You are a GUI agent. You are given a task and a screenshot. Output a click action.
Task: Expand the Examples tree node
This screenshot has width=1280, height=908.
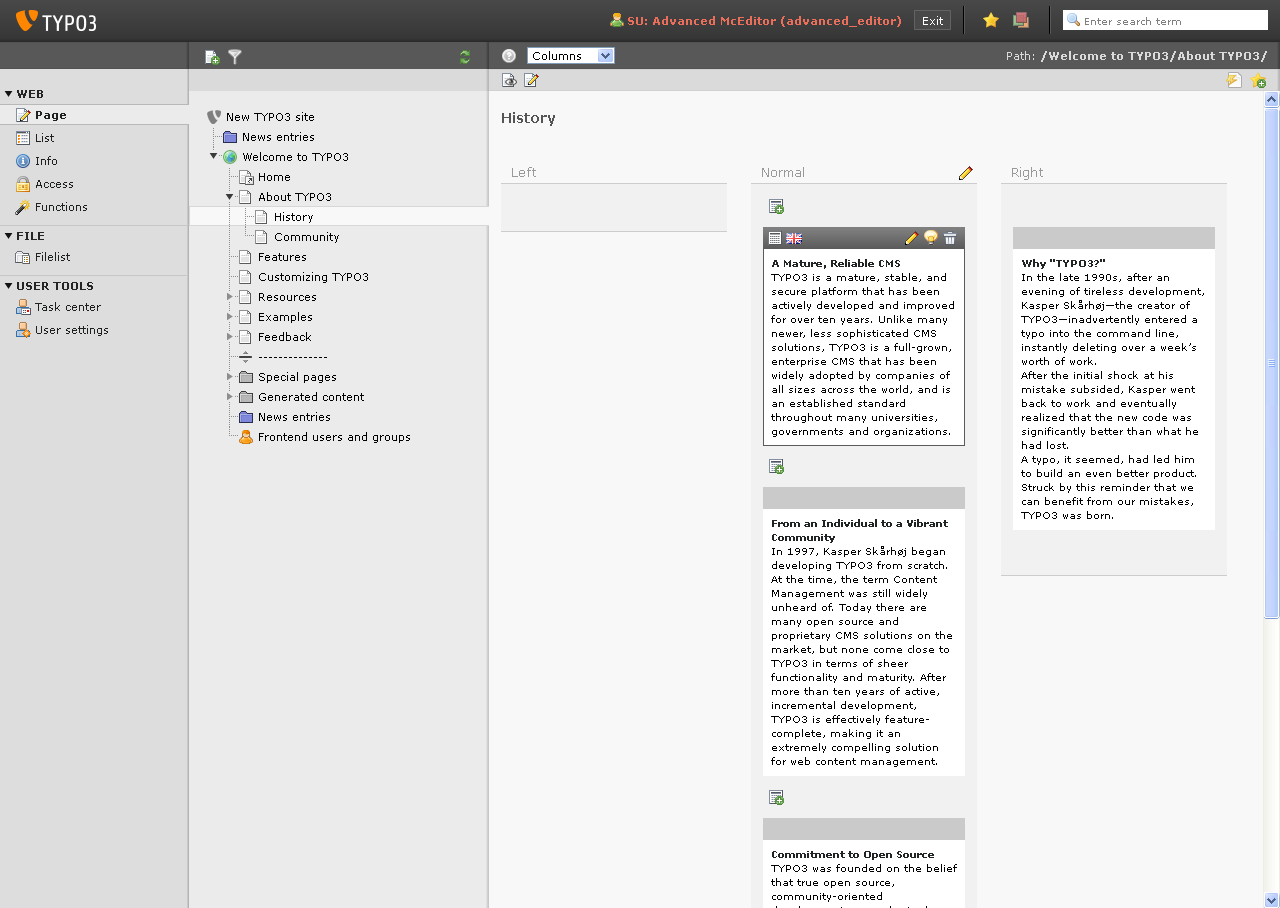point(229,317)
